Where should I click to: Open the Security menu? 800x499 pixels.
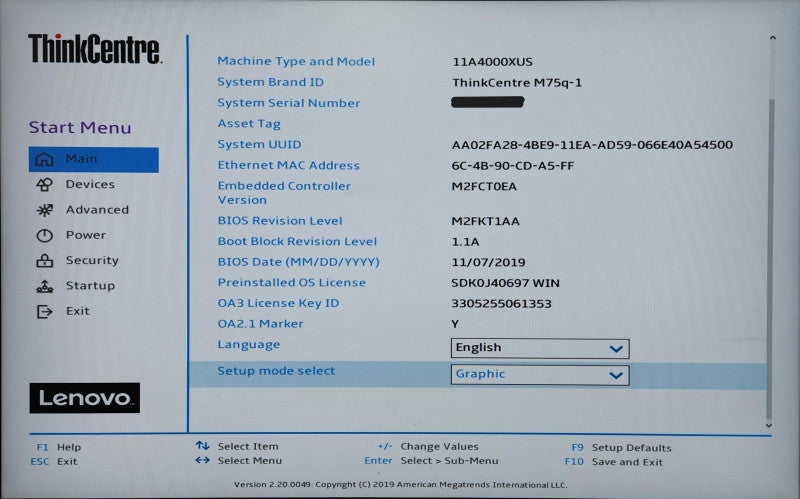(92, 260)
